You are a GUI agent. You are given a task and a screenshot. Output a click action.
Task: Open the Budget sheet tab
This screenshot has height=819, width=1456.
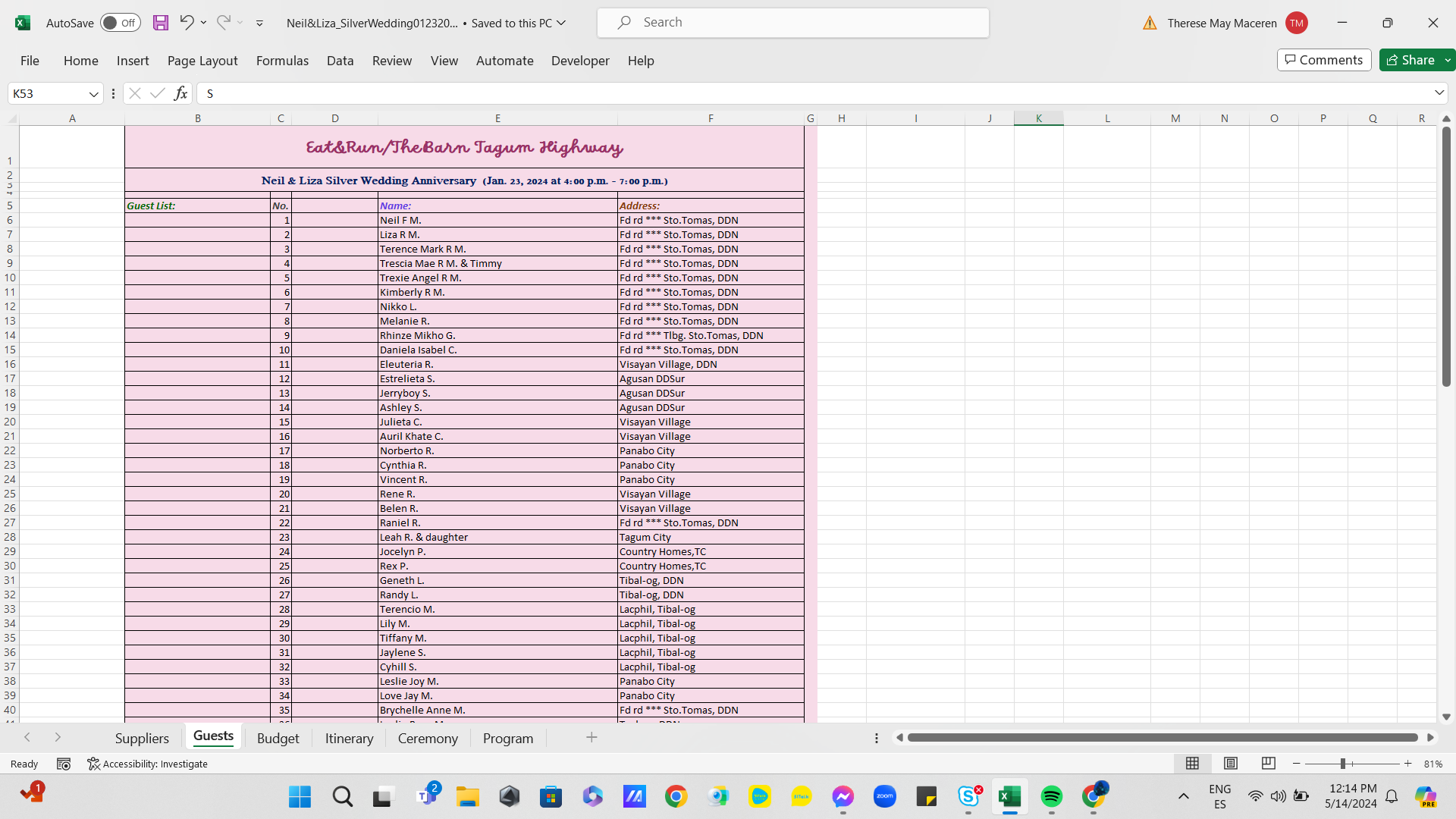pyautogui.click(x=278, y=739)
